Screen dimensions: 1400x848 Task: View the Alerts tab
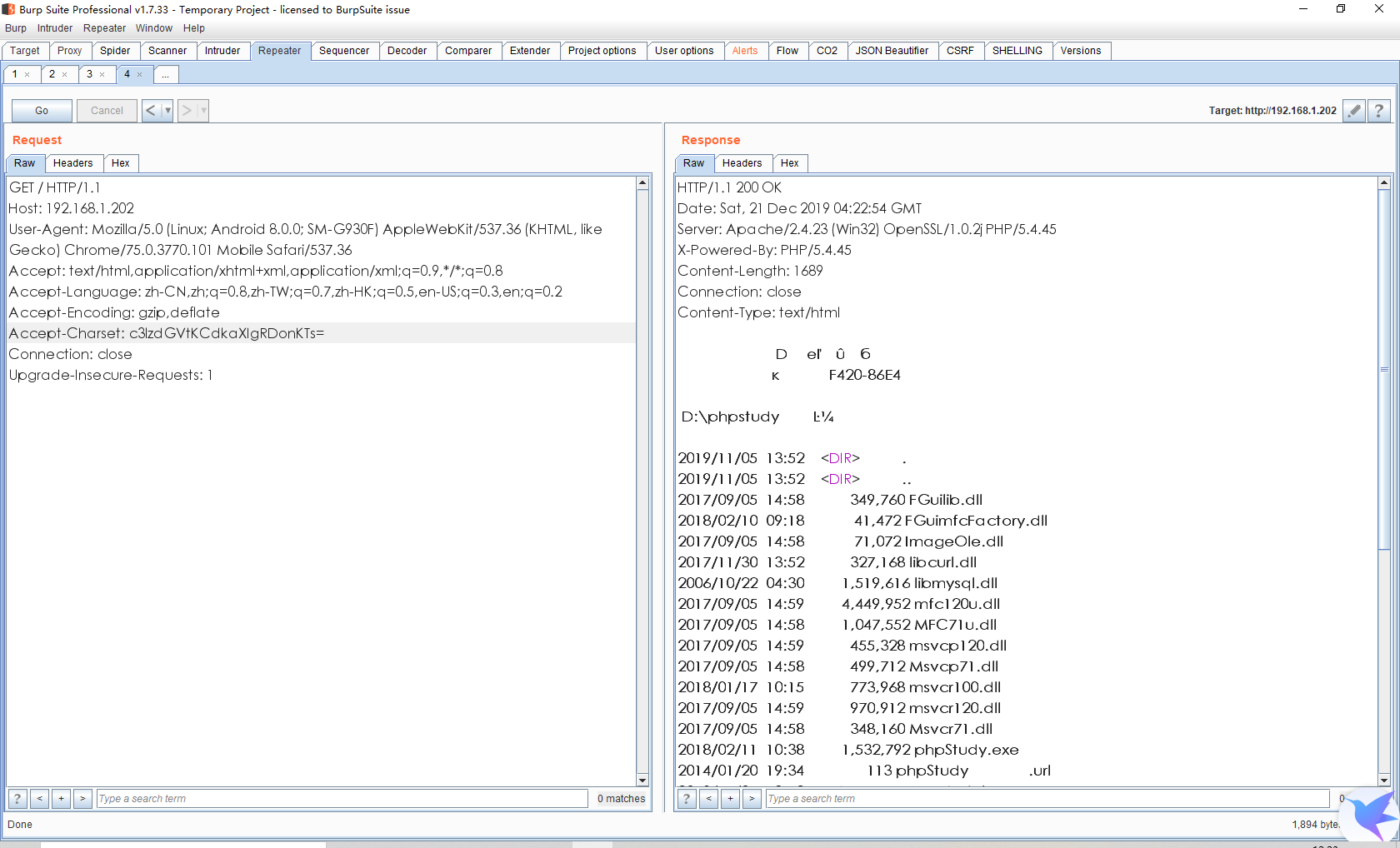[x=745, y=51]
